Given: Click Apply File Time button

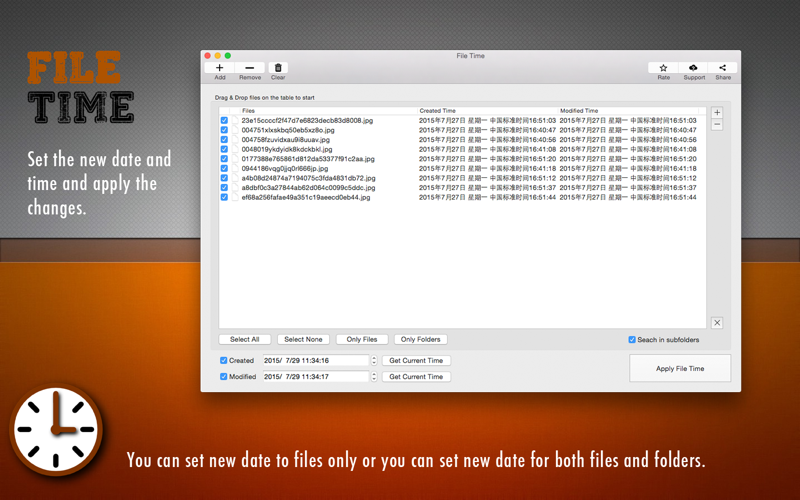Looking at the screenshot, I should tap(680, 368).
